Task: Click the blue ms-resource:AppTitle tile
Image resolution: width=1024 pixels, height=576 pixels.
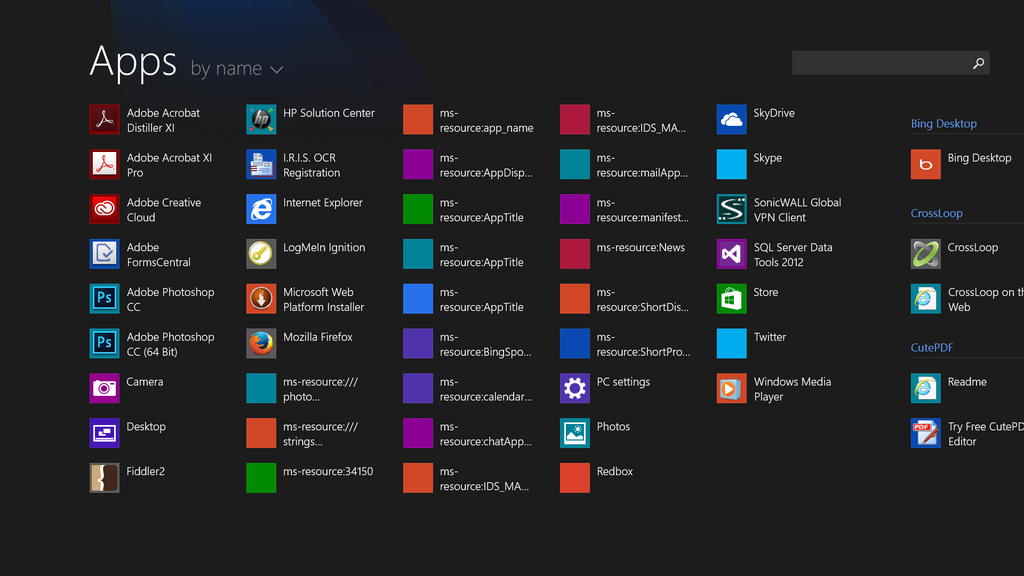Action: [418, 299]
